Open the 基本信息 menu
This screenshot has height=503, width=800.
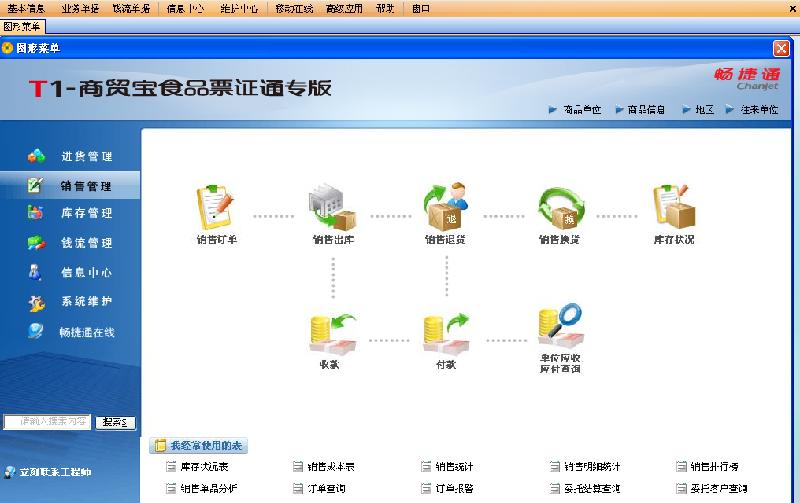(x=27, y=9)
